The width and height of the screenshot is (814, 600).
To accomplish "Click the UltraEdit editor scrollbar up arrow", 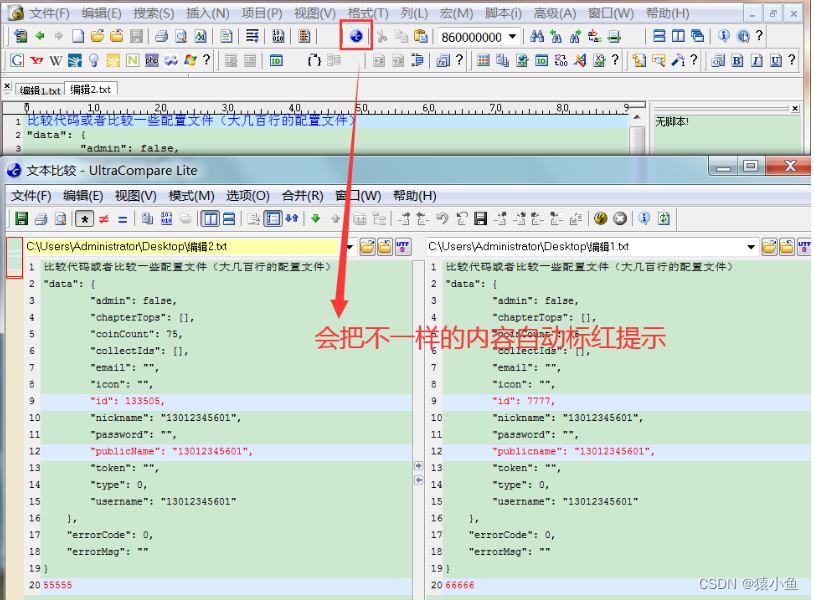I will [637, 118].
